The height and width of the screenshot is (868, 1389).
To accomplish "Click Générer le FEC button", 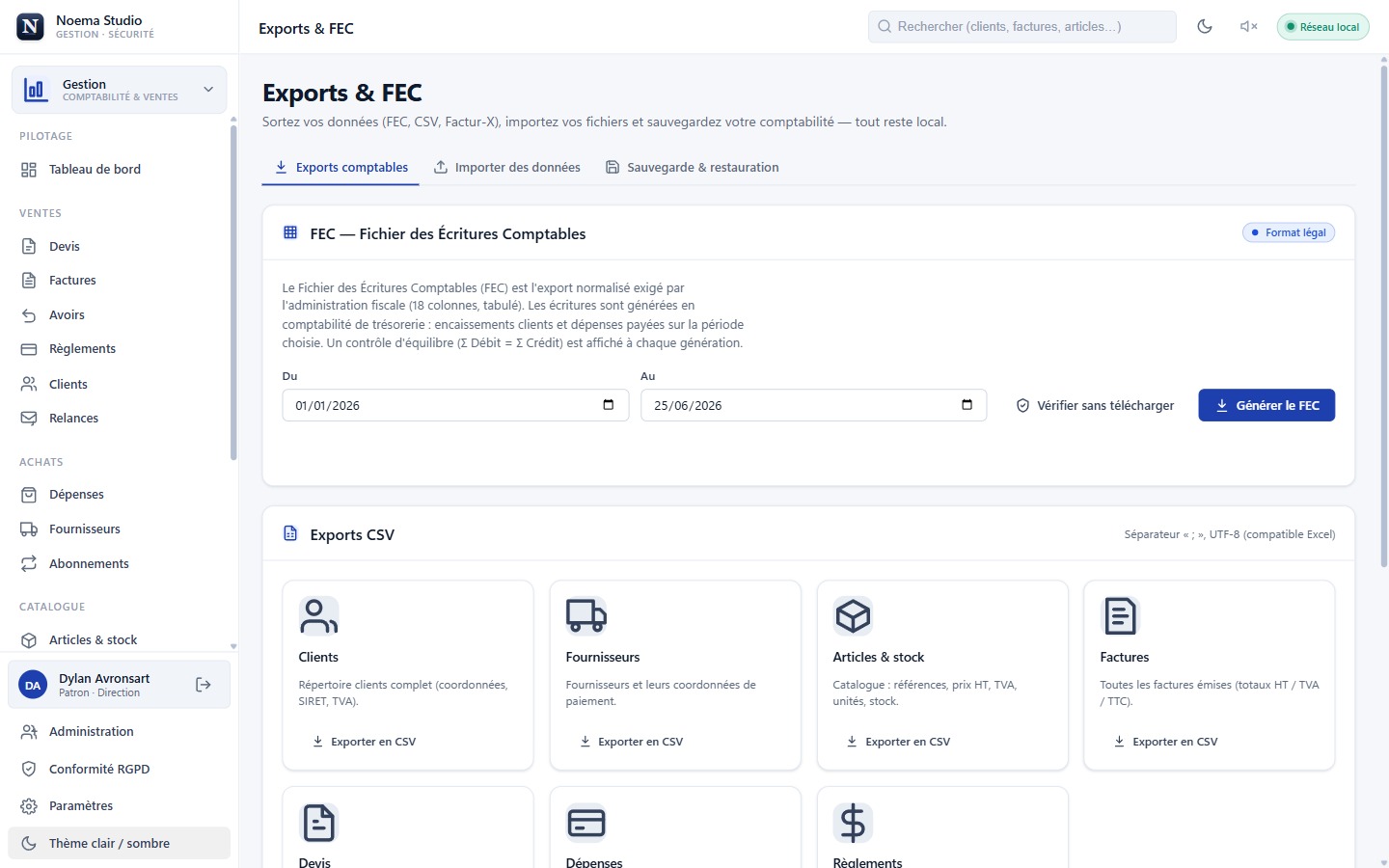I will pyautogui.click(x=1266, y=406).
